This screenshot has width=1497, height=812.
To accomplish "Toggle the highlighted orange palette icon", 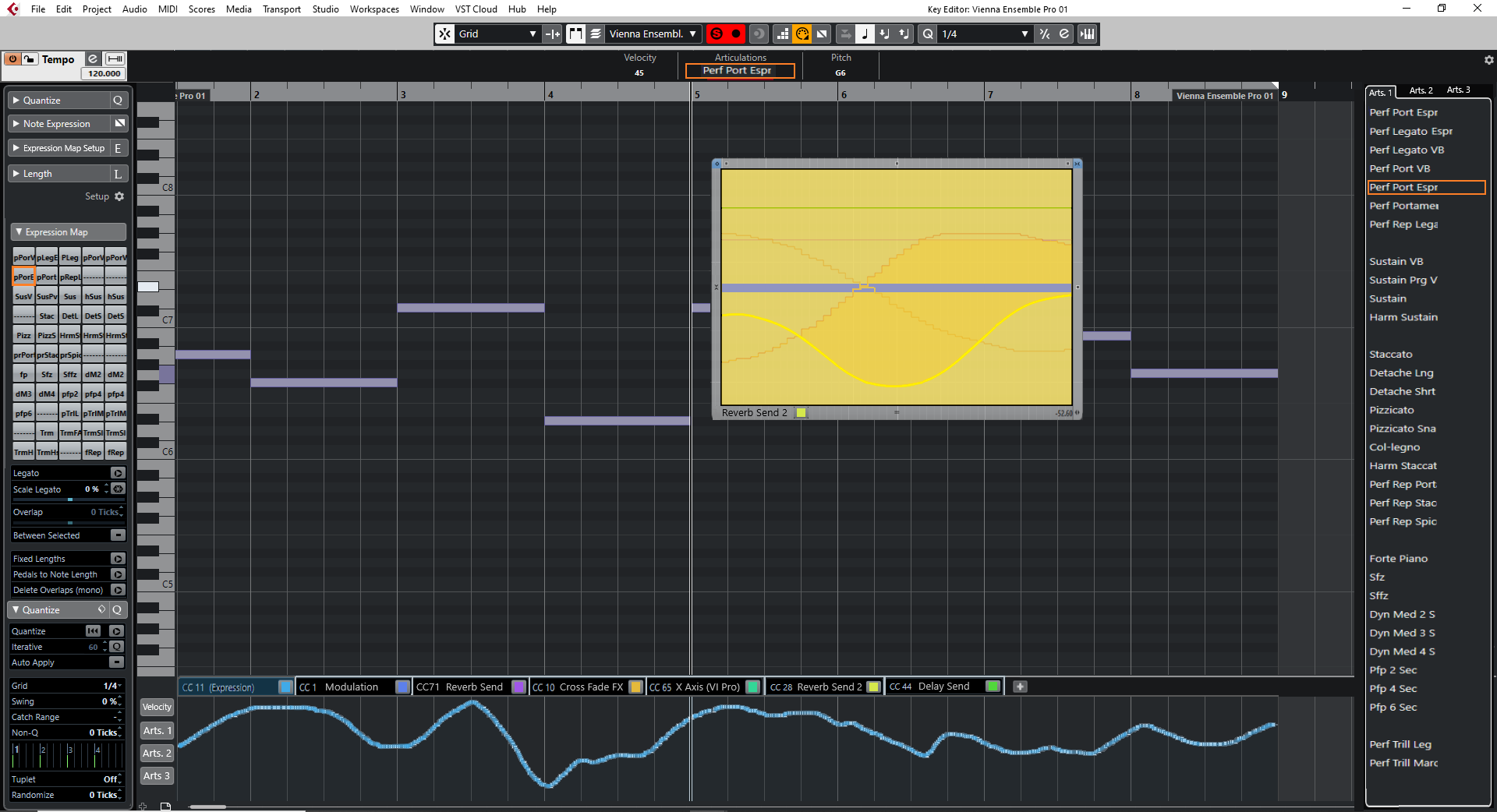I will pos(802,34).
